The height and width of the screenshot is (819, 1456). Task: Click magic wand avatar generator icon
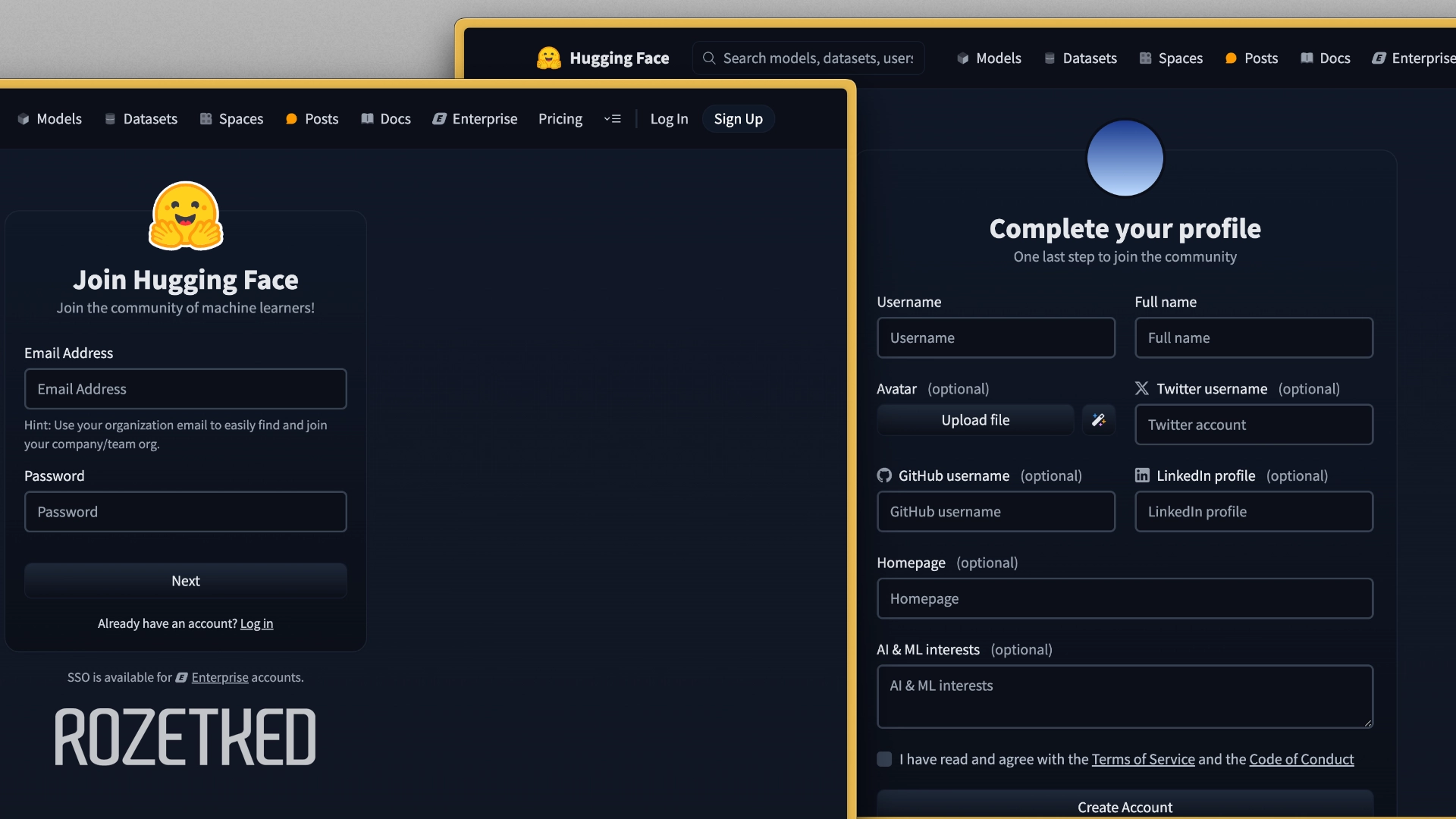[x=1098, y=420]
